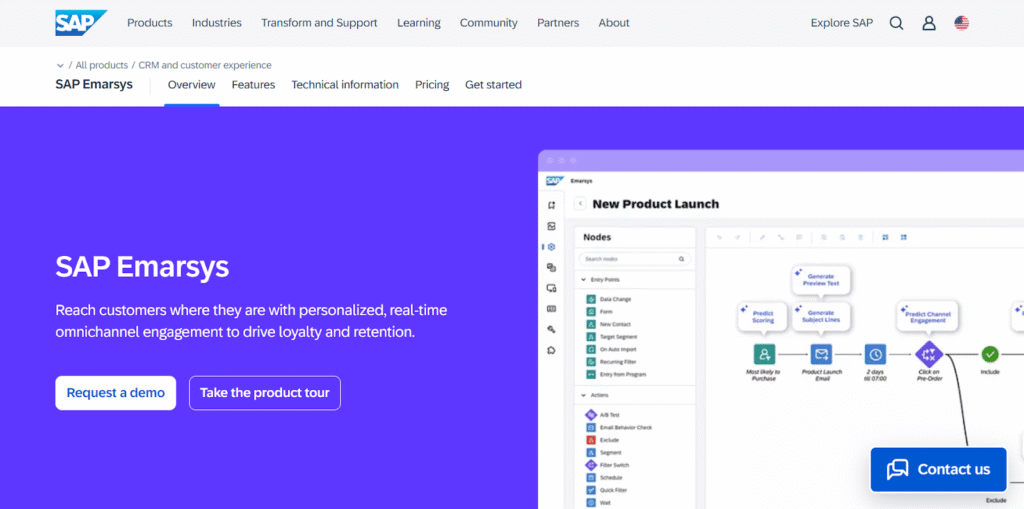Screen dimensions: 1024x509
Task: Click the green Include checkmark node
Action: coord(990,354)
